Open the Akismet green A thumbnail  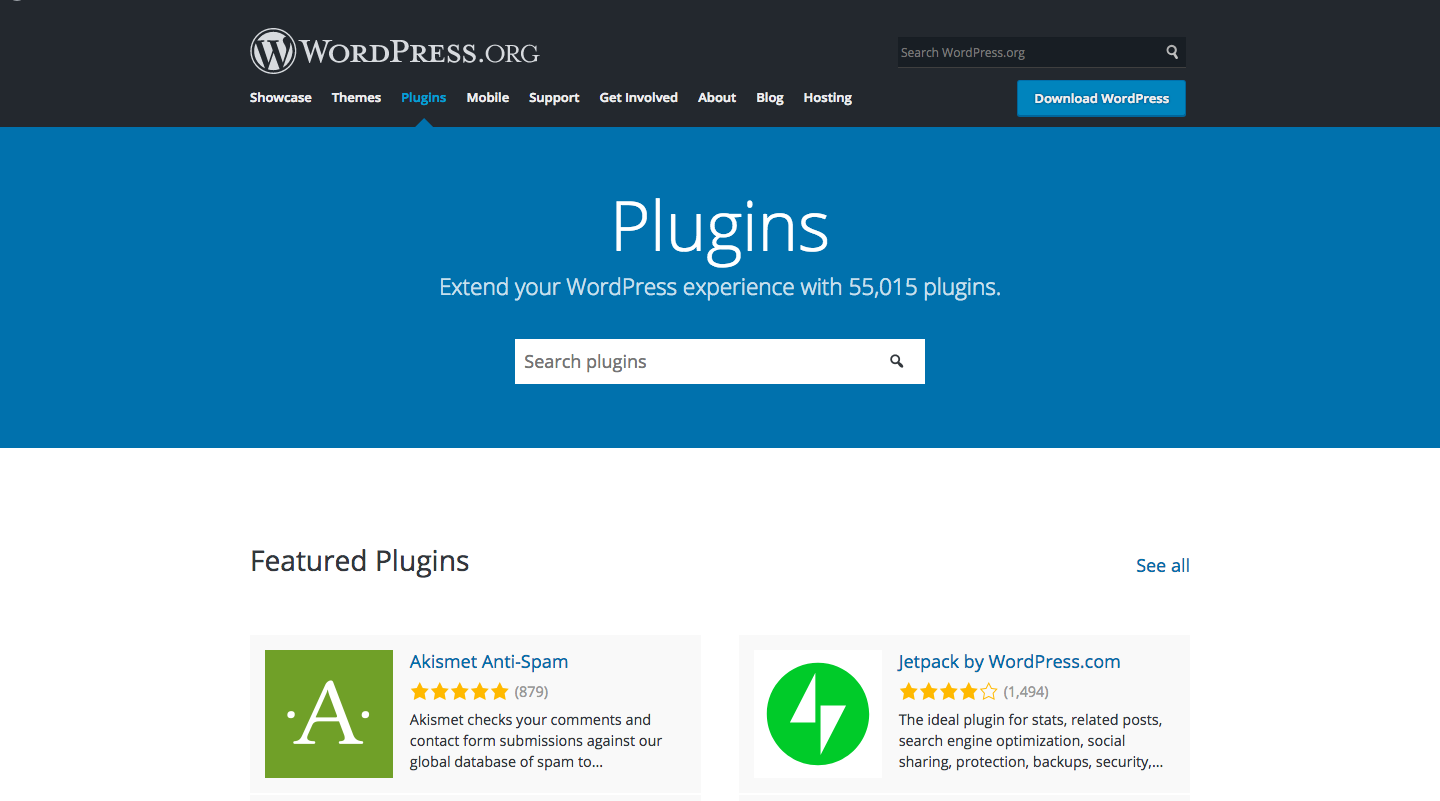click(x=329, y=714)
